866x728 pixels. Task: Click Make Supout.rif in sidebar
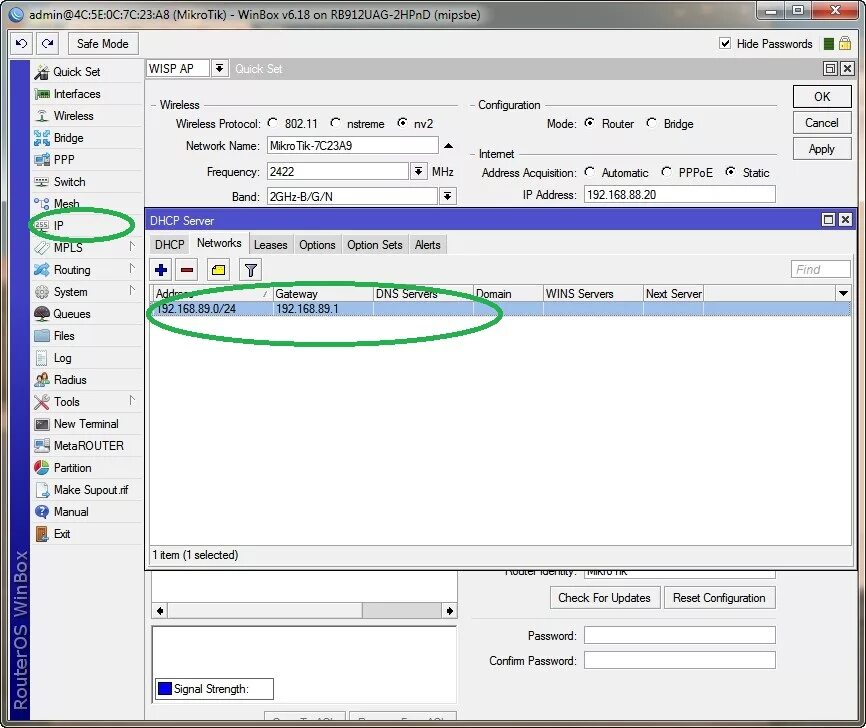point(86,490)
